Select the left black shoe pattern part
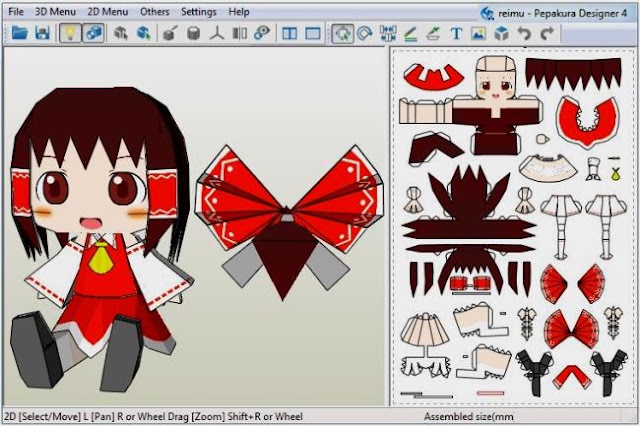The image size is (640, 426). click(534, 371)
